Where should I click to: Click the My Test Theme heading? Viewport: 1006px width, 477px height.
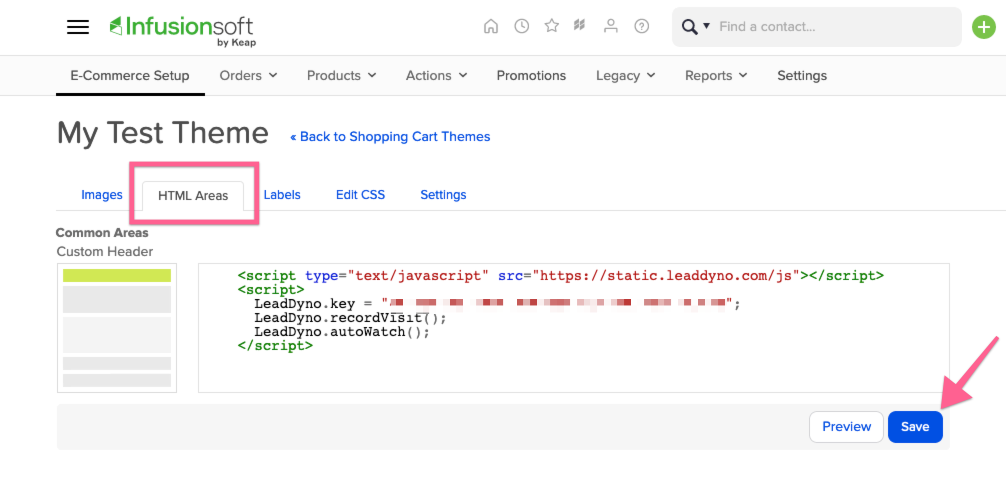pos(163,133)
